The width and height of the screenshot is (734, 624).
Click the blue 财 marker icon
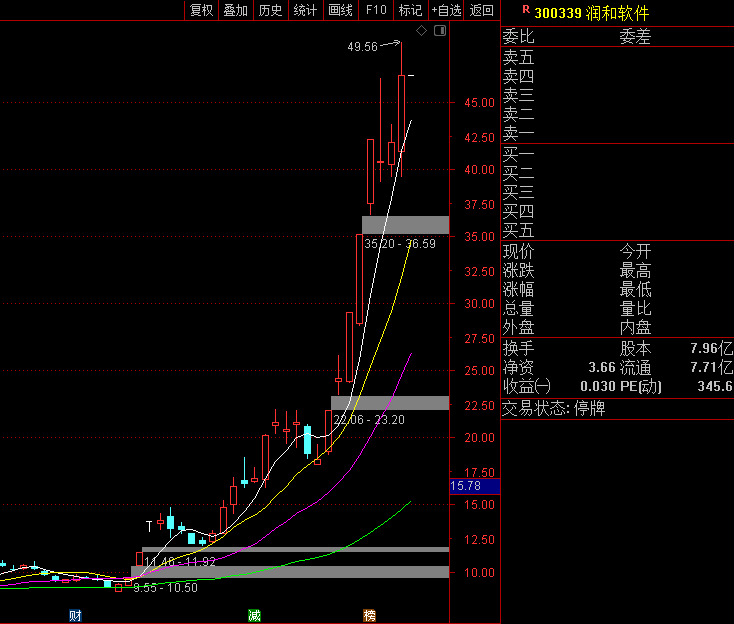tap(75, 616)
